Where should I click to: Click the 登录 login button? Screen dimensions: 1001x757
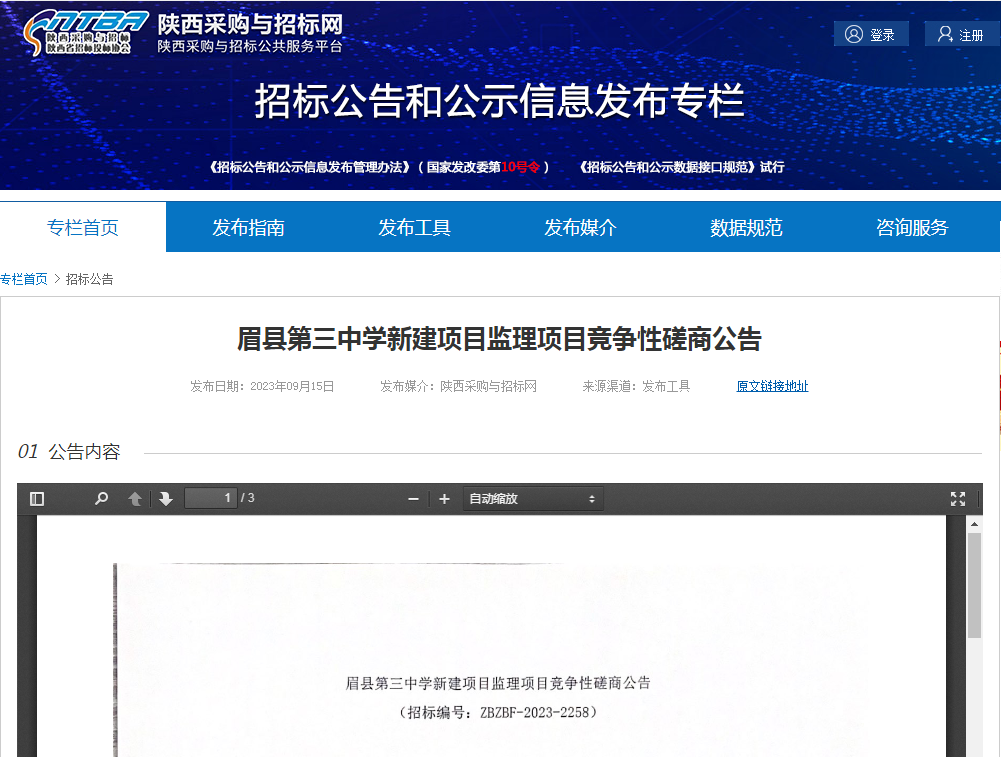click(x=871, y=34)
